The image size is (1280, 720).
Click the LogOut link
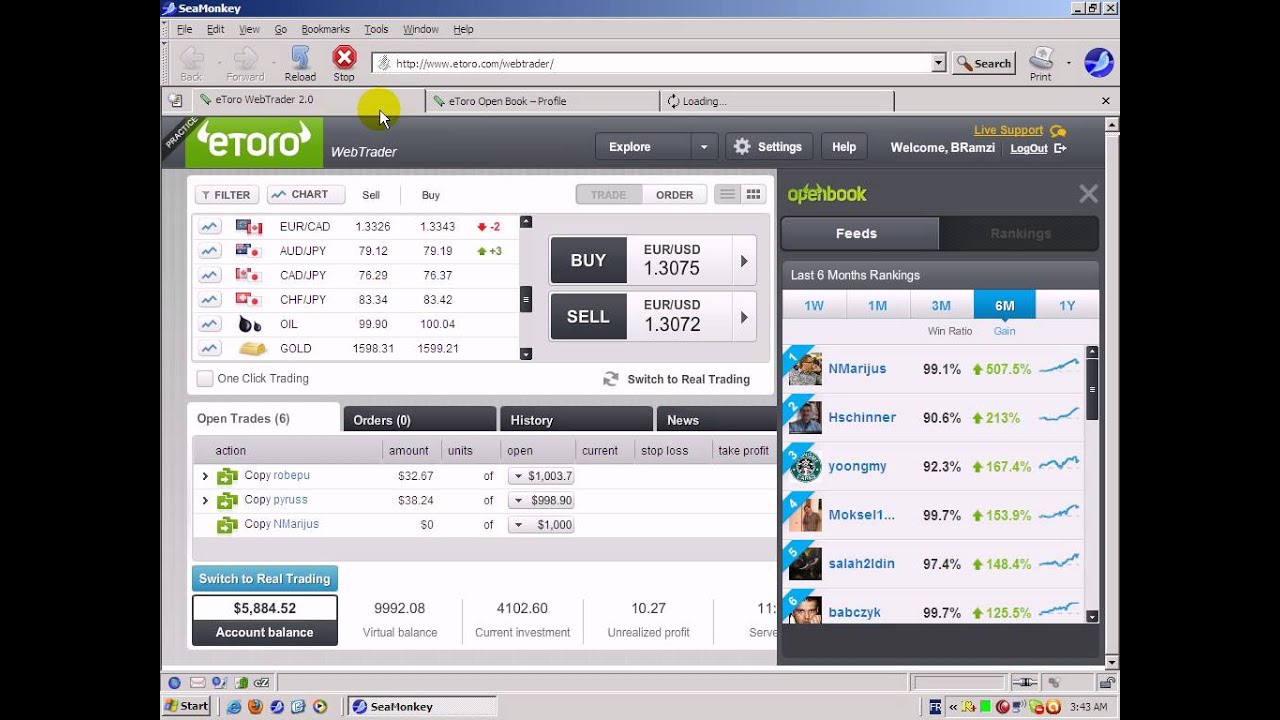coord(1029,148)
